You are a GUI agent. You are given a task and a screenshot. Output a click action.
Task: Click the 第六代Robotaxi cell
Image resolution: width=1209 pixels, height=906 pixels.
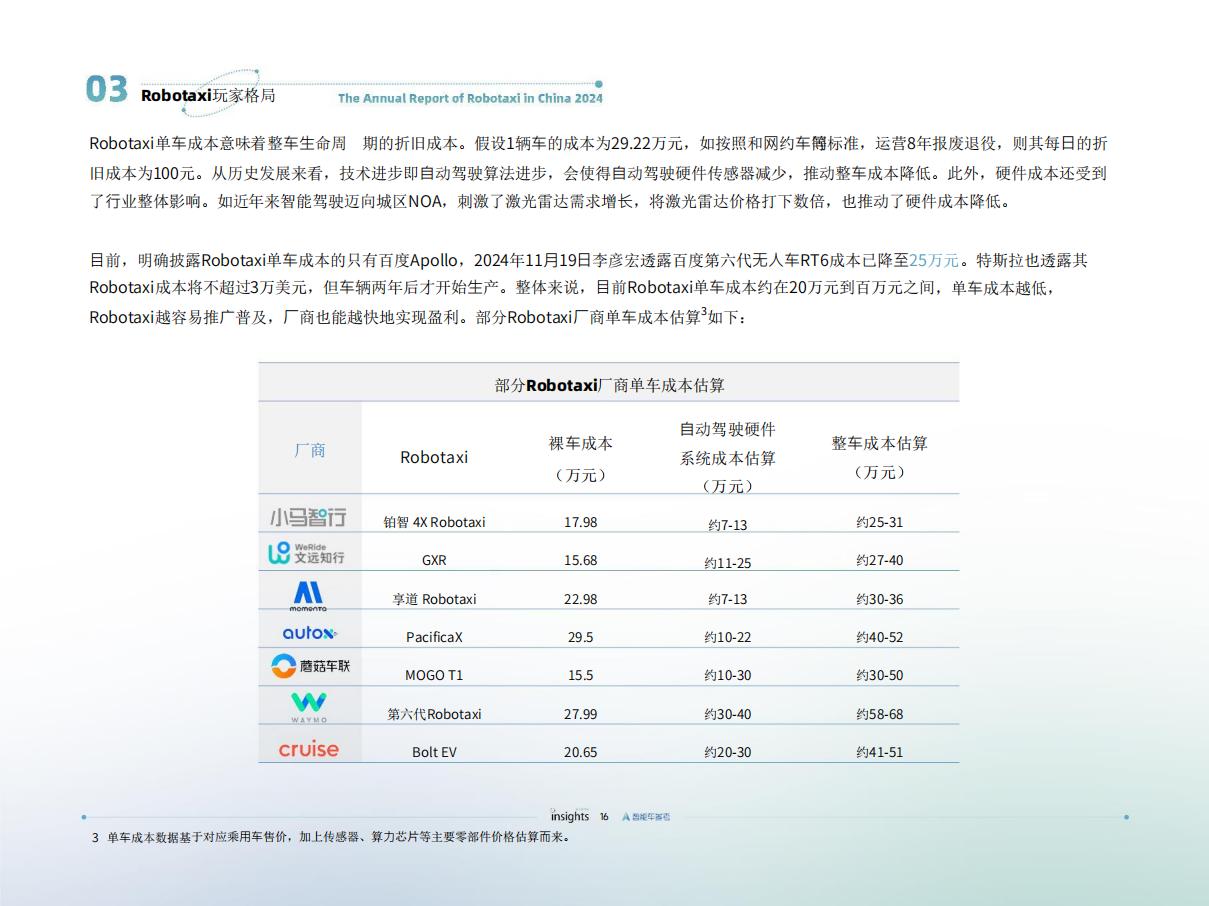[434, 714]
